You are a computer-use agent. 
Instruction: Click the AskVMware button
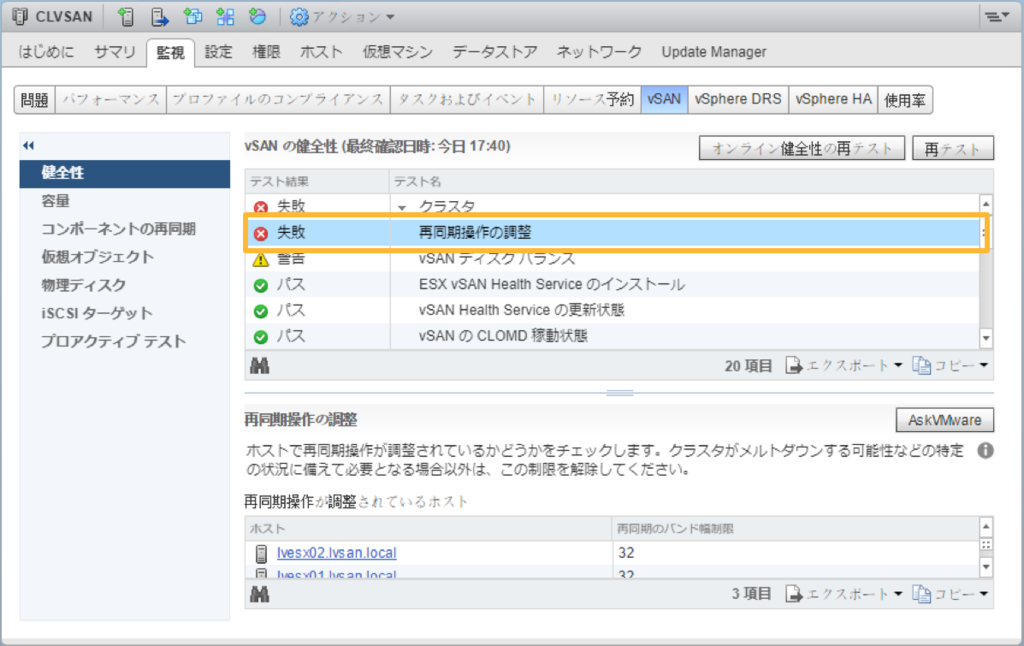click(944, 420)
